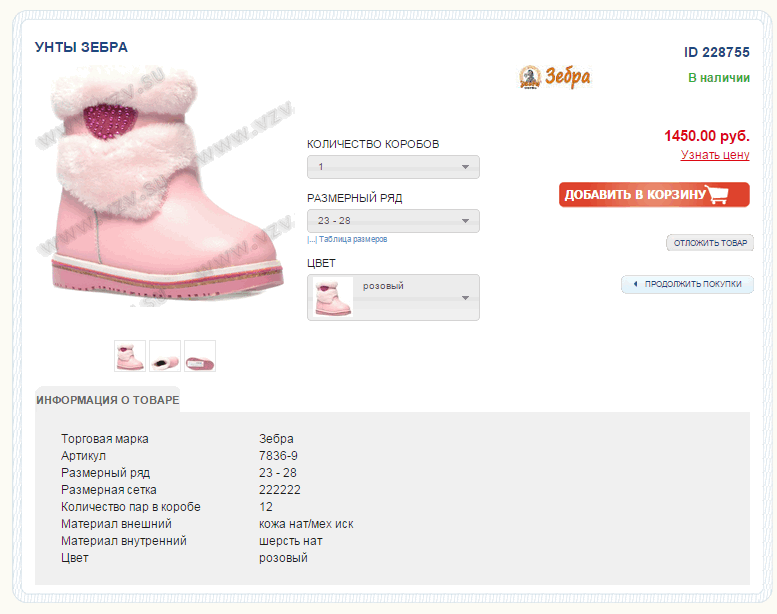Click the Отложить товар button

pos(710,243)
